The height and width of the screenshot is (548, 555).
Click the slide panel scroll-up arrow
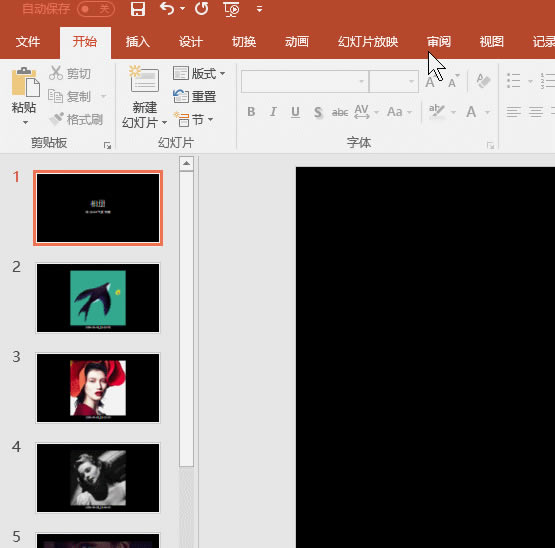[x=186, y=164]
